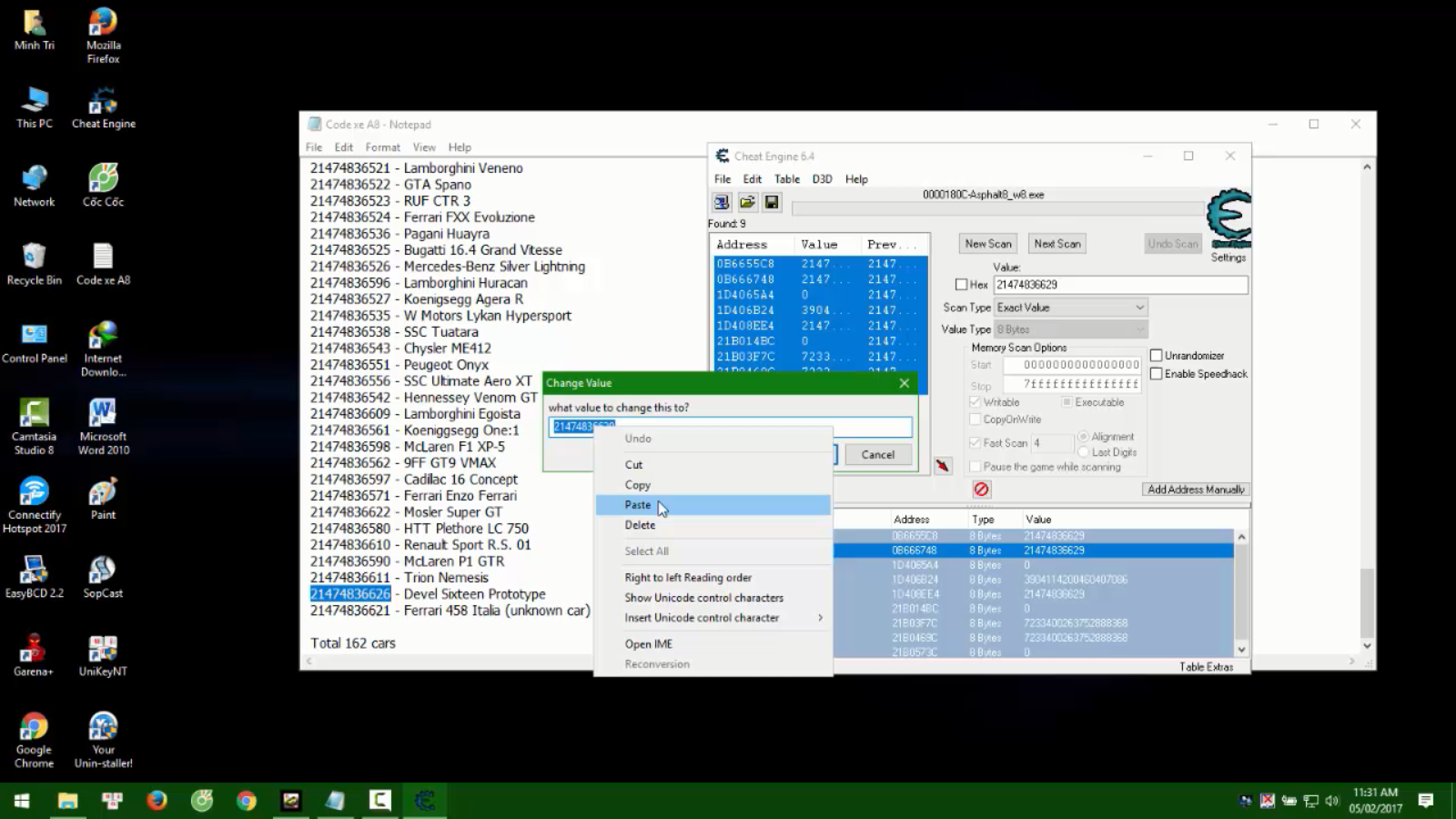
Task: Open the D3D menu in Cheat Engine
Action: (822, 179)
